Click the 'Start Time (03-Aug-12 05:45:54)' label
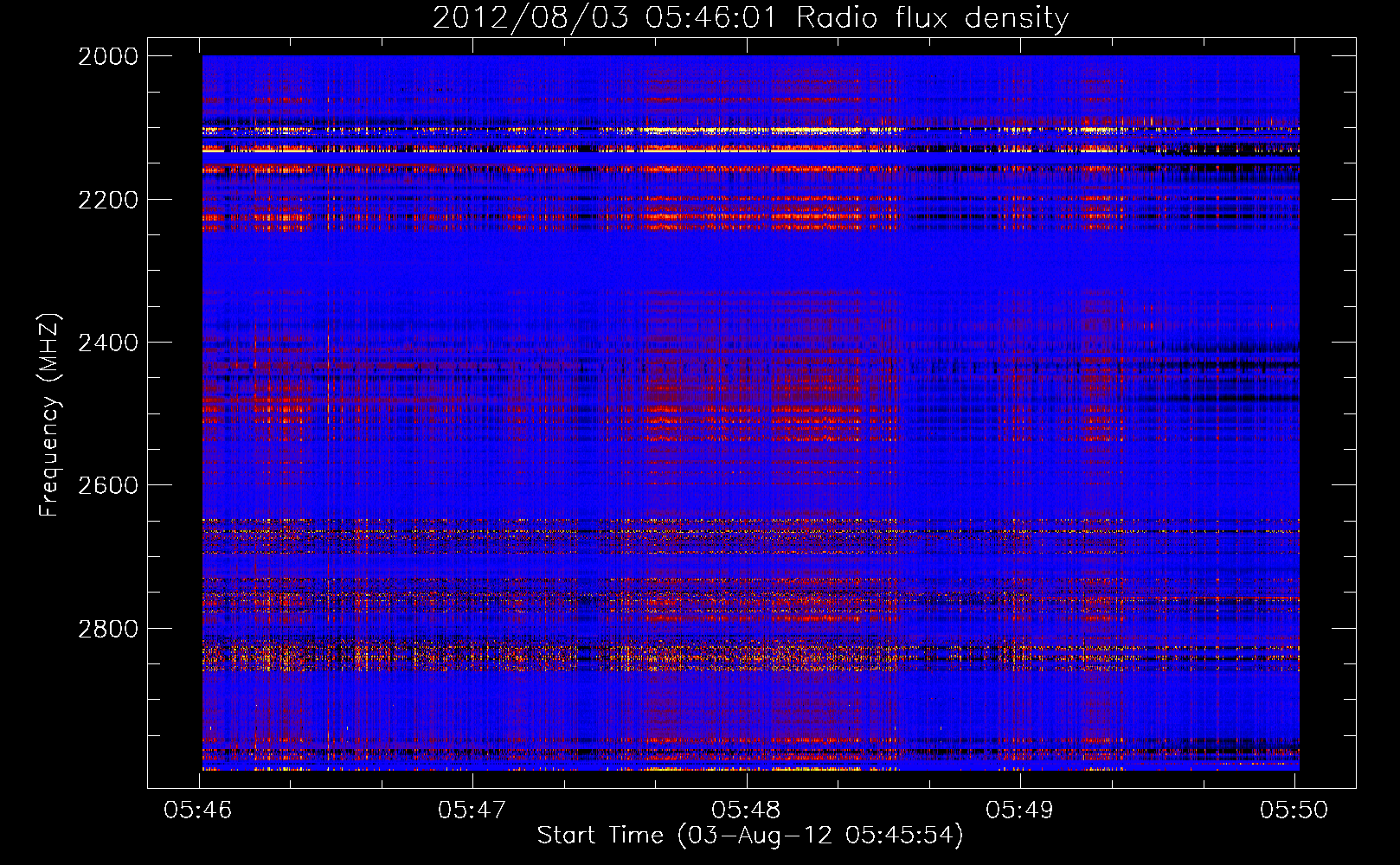The width and height of the screenshot is (1400, 865). (750, 836)
